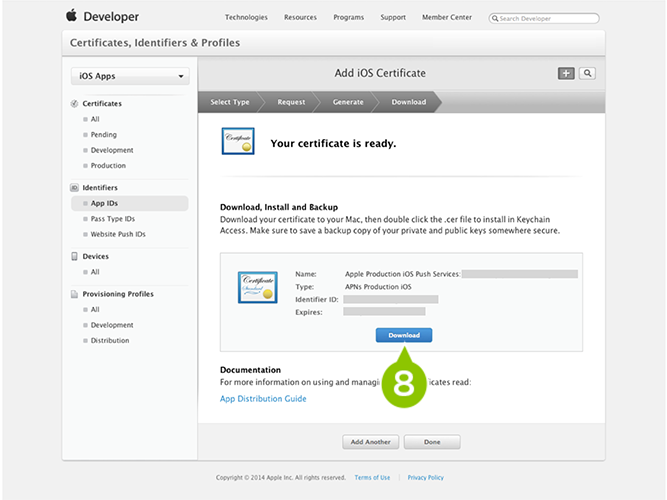Select Development under Provisioning Profiles

pos(112,325)
